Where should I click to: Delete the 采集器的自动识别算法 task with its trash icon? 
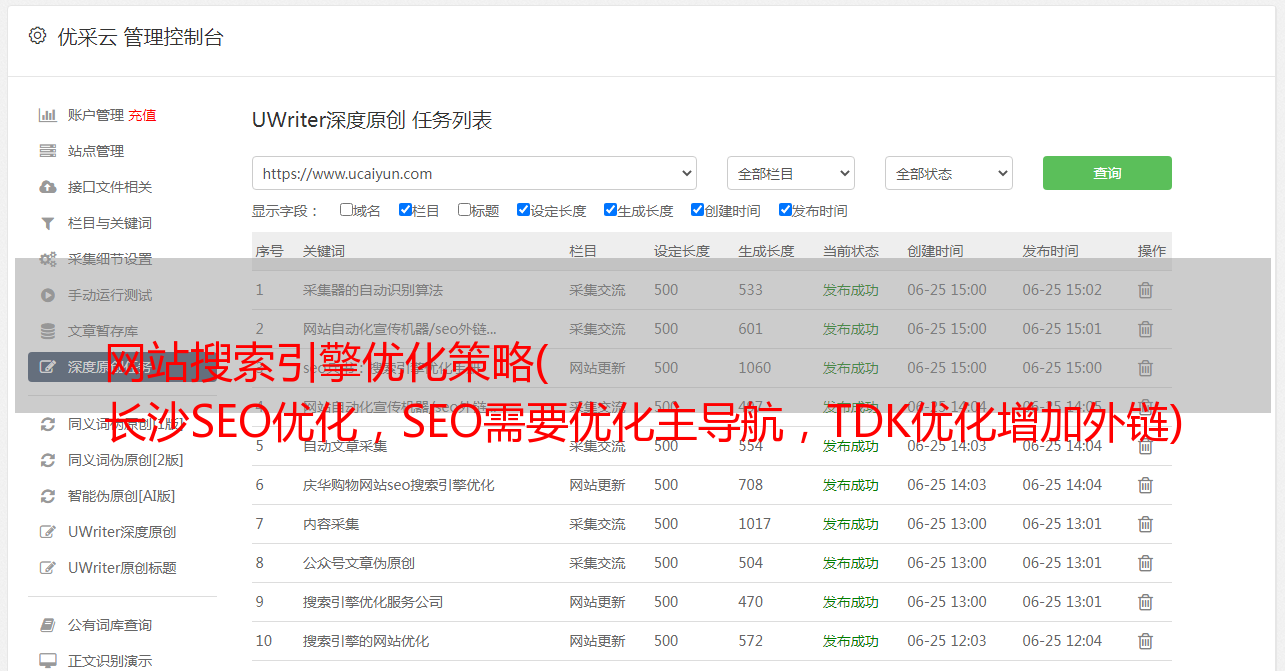click(1146, 290)
